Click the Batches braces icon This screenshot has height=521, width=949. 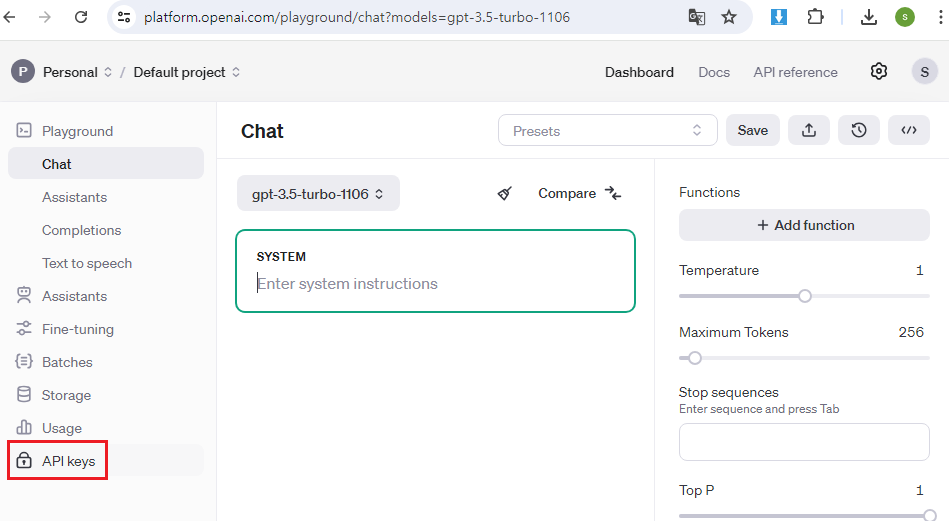pyautogui.click(x=24, y=361)
